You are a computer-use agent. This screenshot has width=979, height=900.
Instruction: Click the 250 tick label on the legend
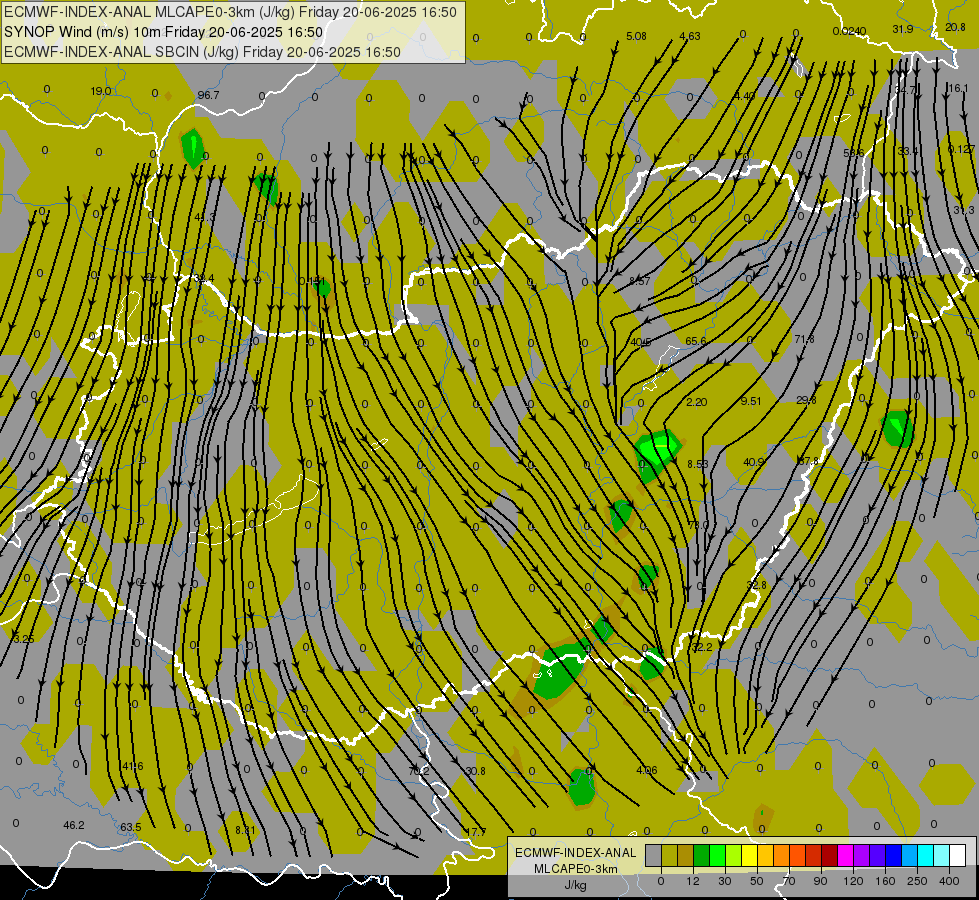pos(917,881)
